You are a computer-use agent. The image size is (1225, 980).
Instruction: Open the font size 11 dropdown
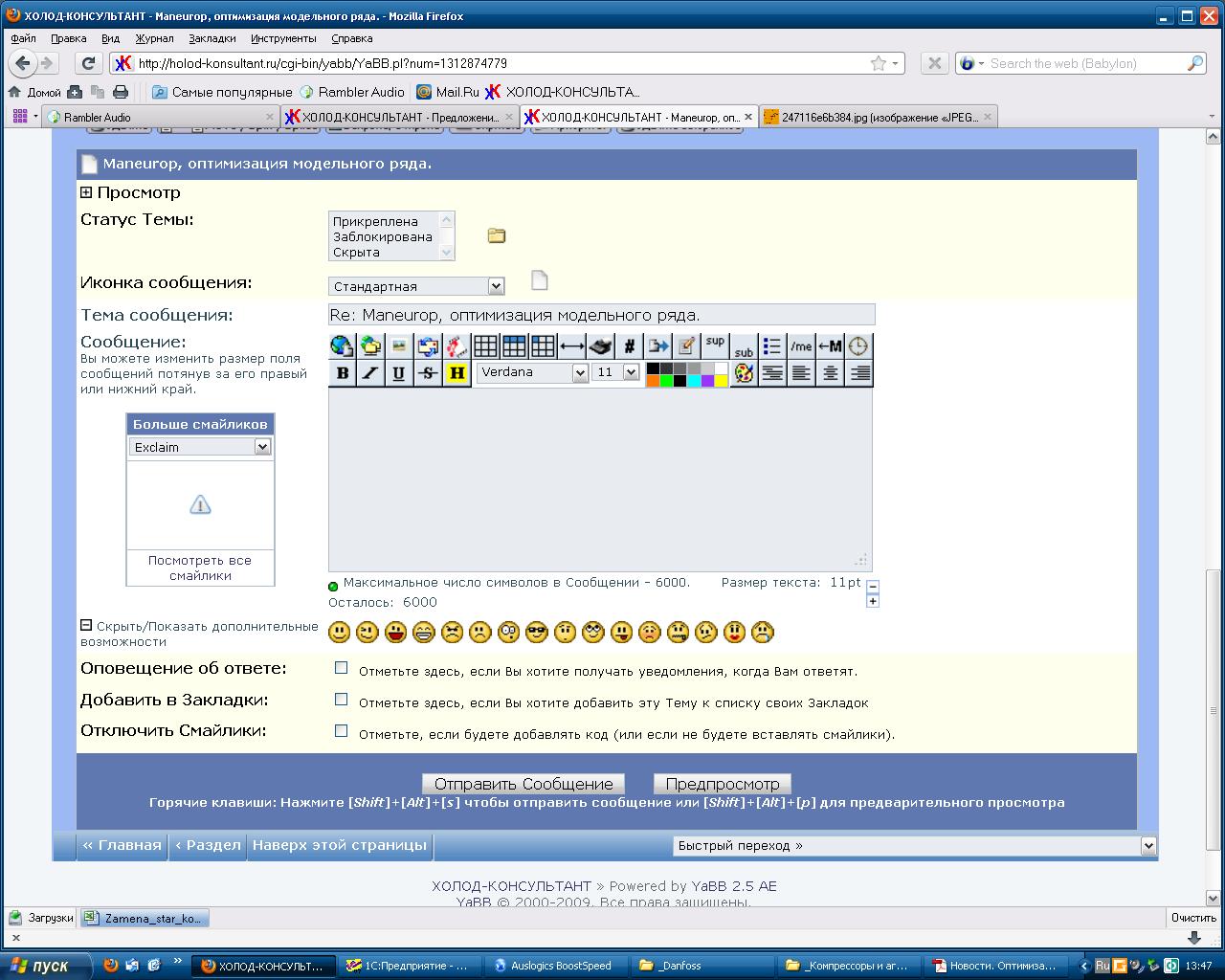pos(616,372)
